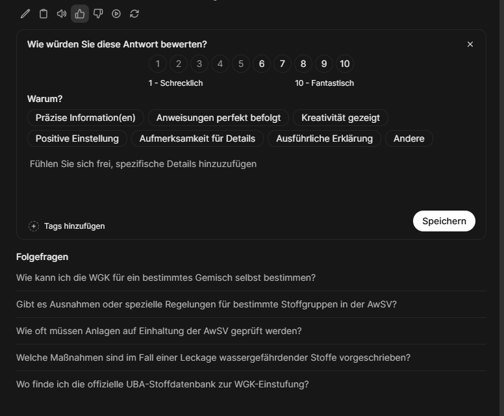The width and height of the screenshot is (504, 416).
Task: Save feedback with Speichern button
Action: pos(444,221)
